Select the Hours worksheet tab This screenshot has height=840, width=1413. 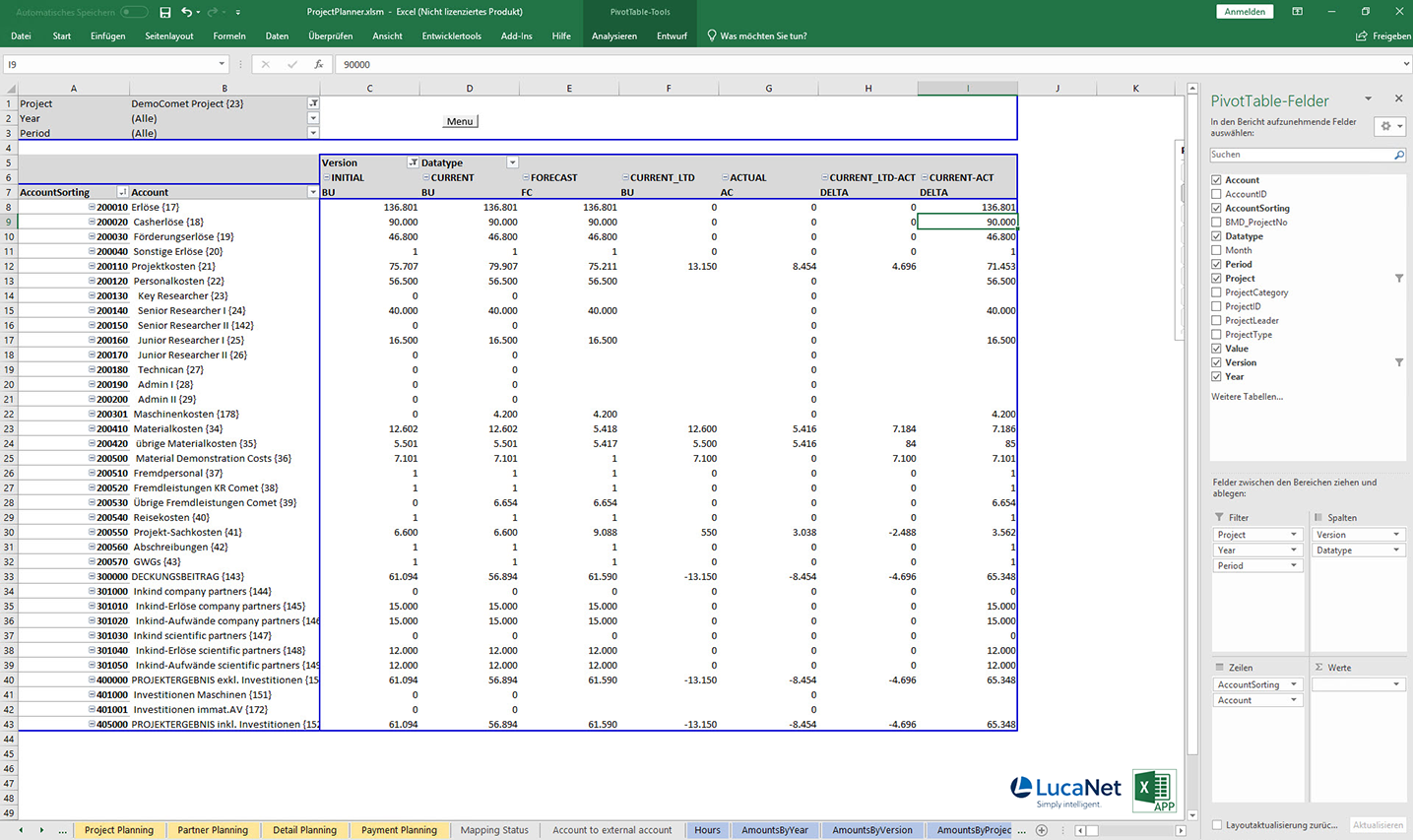pos(707,830)
